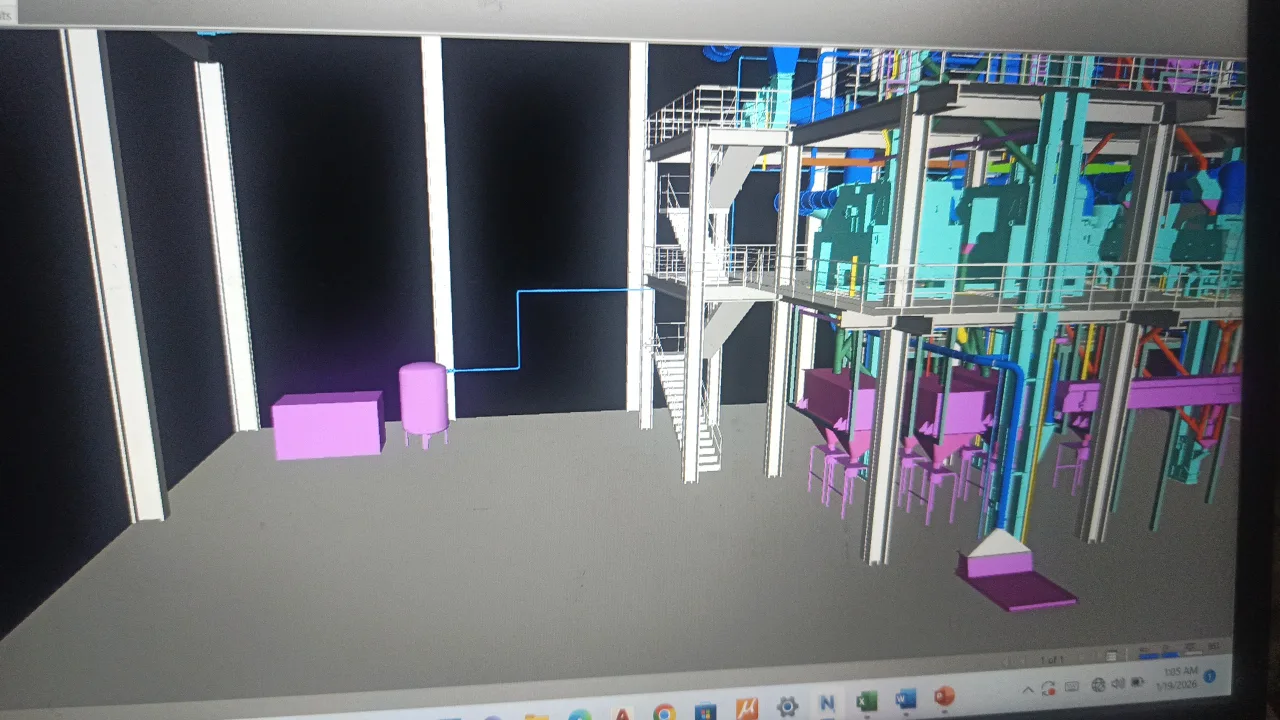Open Navisworks from the taskbar
This screenshot has height=720, width=1280.
pos(827,704)
